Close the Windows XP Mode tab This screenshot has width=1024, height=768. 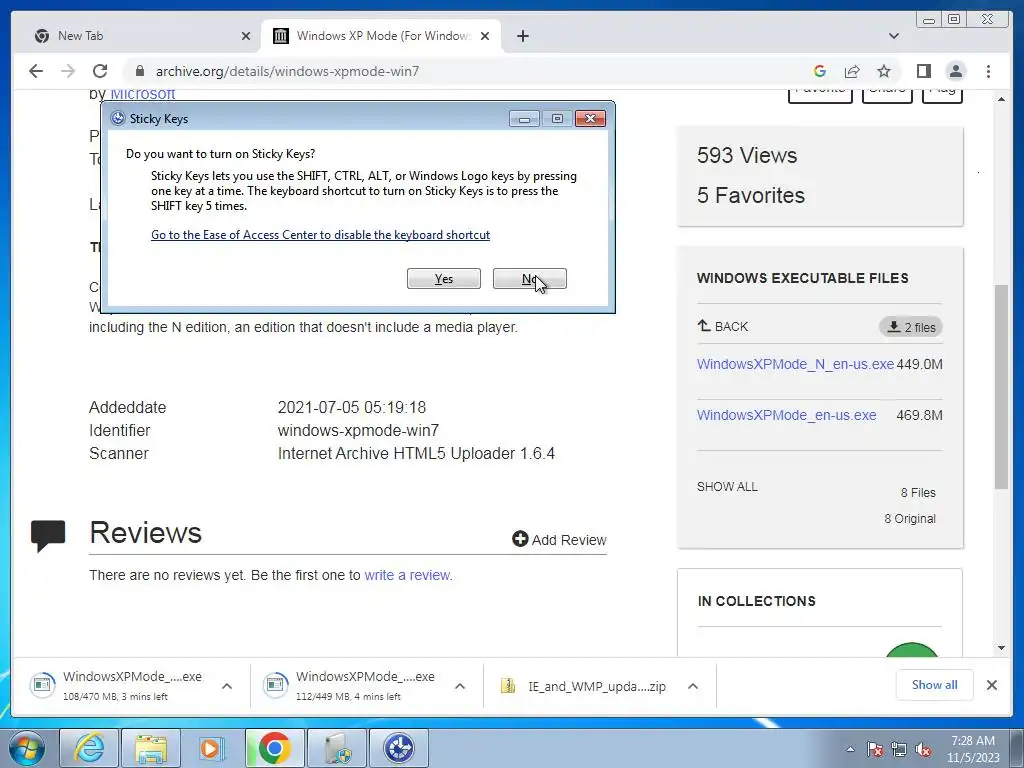point(485,36)
